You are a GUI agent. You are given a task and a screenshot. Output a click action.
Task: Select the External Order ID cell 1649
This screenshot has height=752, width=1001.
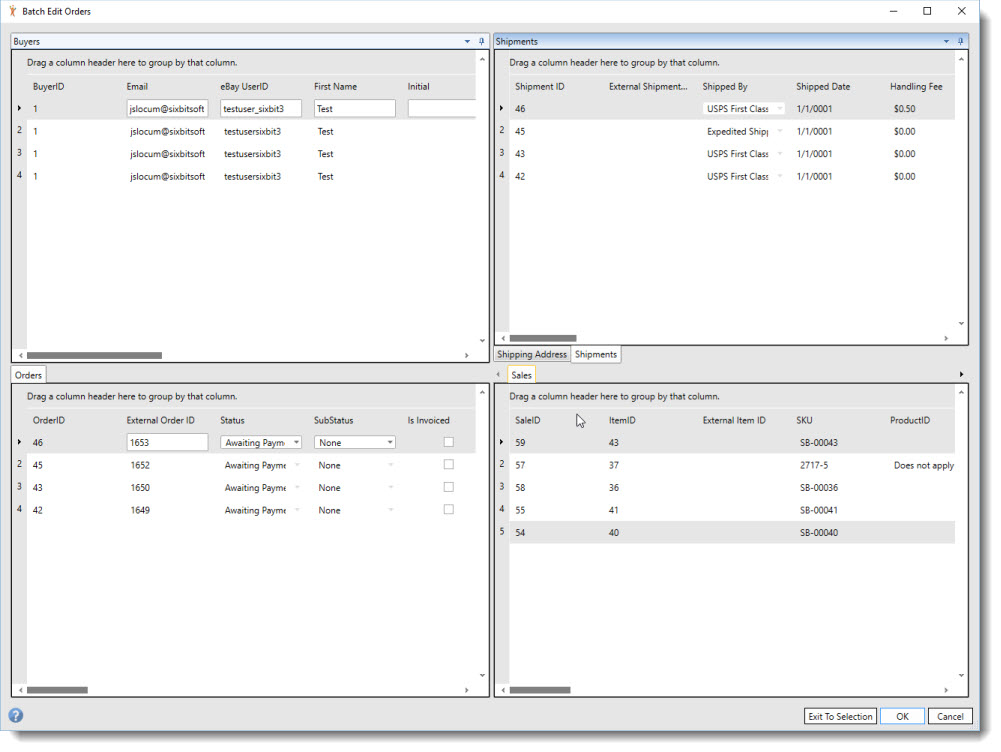click(140, 510)
